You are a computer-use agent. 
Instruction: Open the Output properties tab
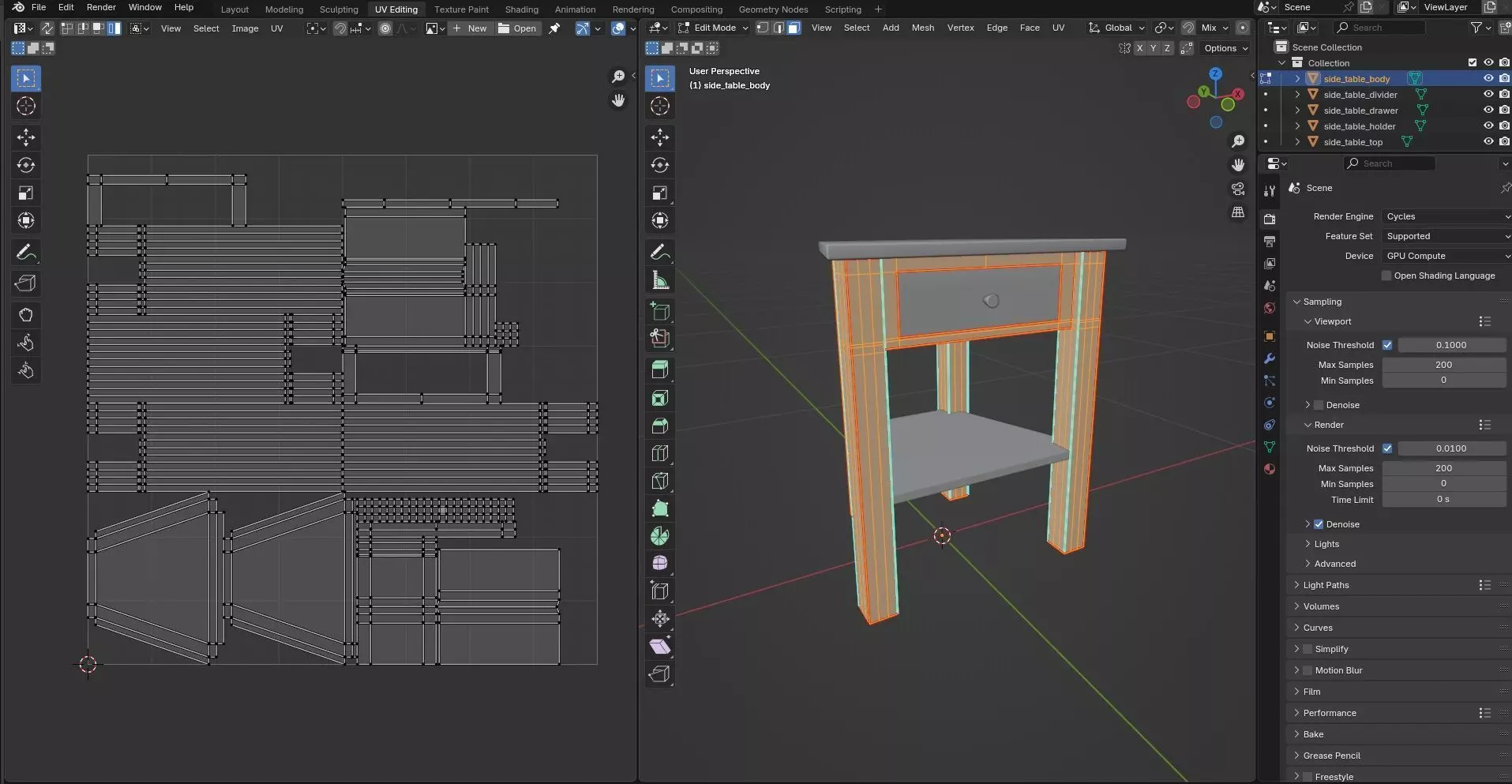tap(1270, 242)
